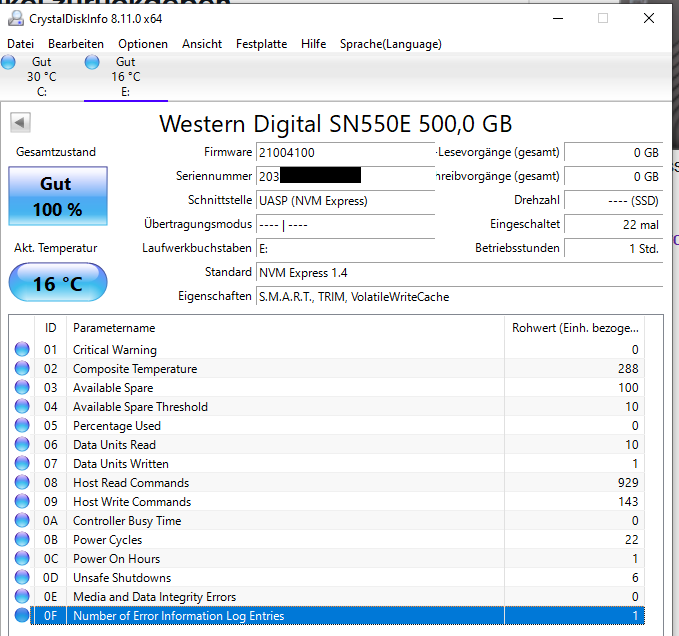Click the status orb for Power On Hours
The width and height of the screenshot is (679, 636).
pos(22,558)
